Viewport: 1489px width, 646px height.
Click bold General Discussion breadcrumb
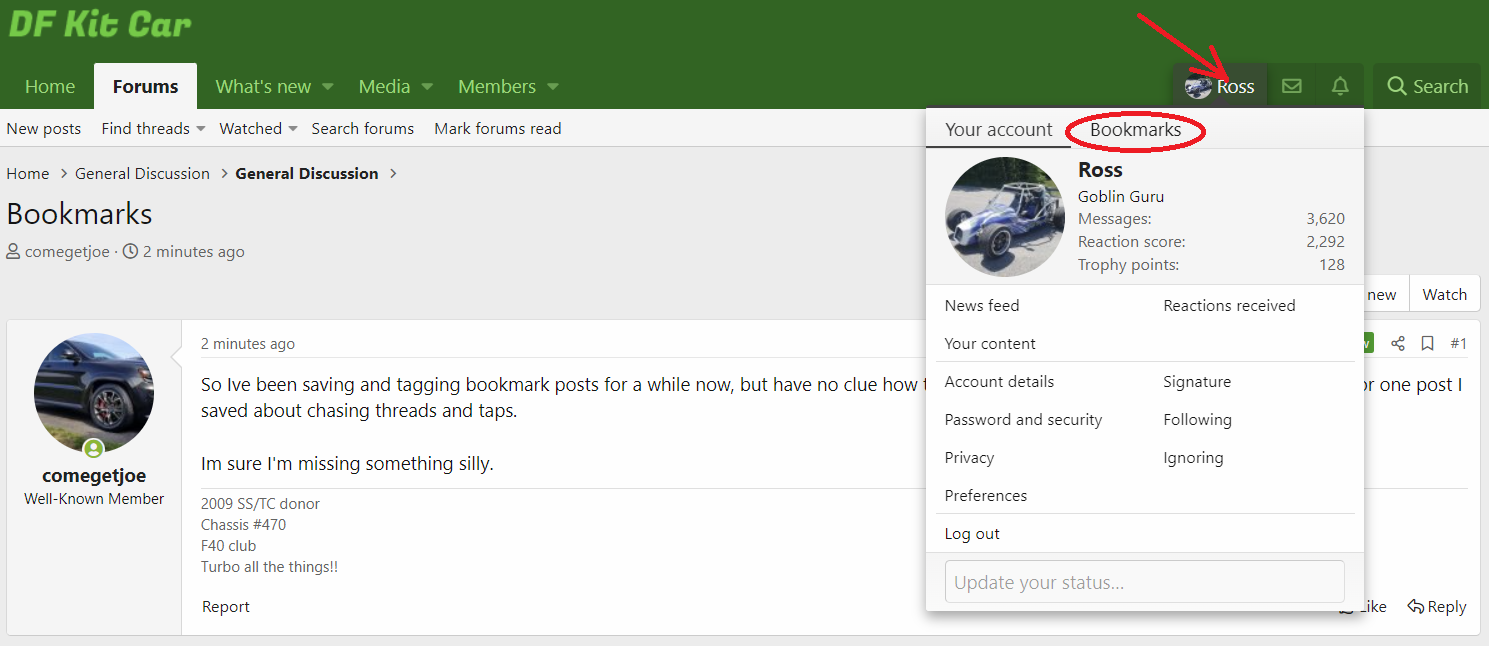point(307,174)
